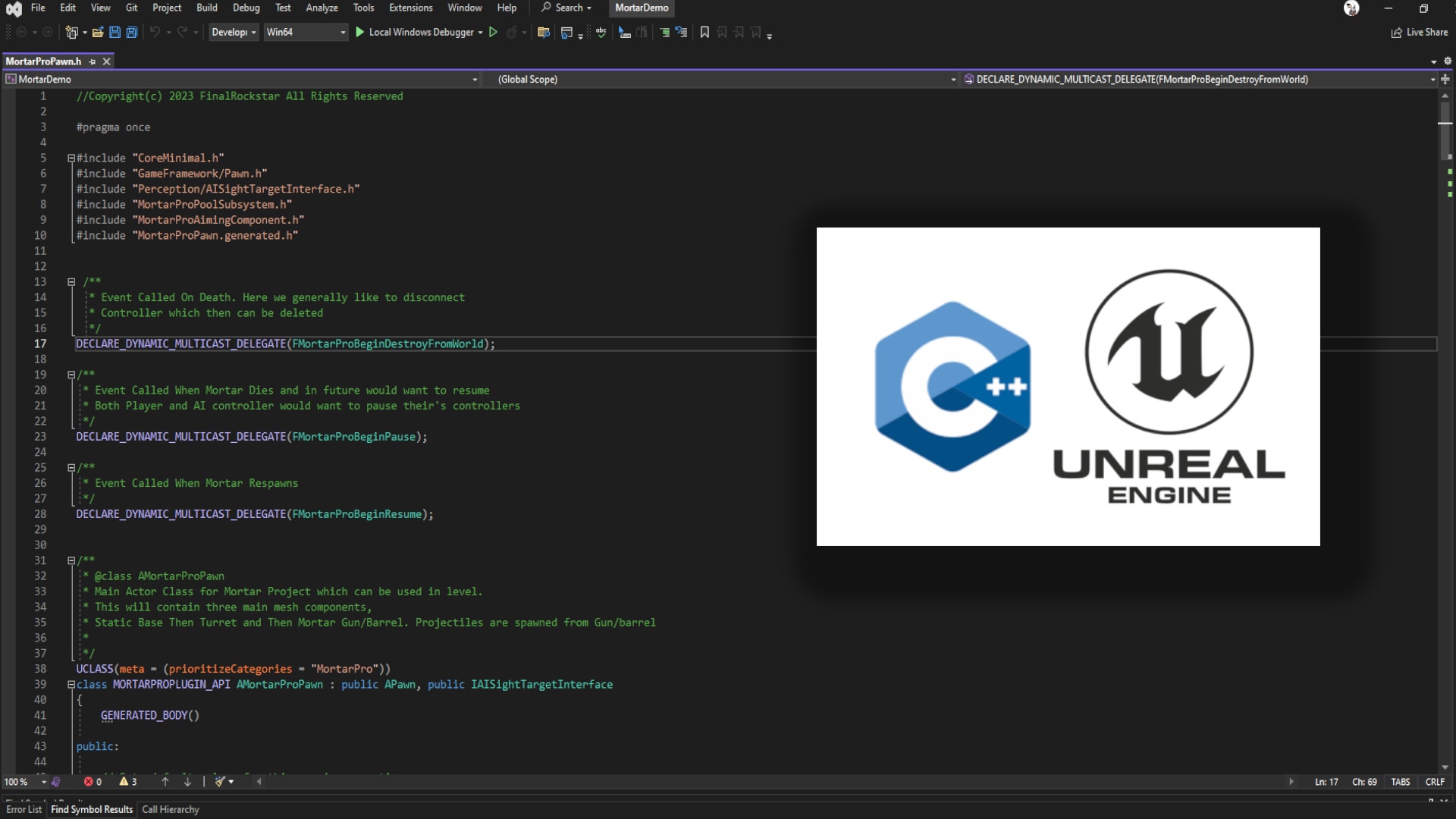Undo the last edit
The image size is (1456, 819).
(155, 32)
